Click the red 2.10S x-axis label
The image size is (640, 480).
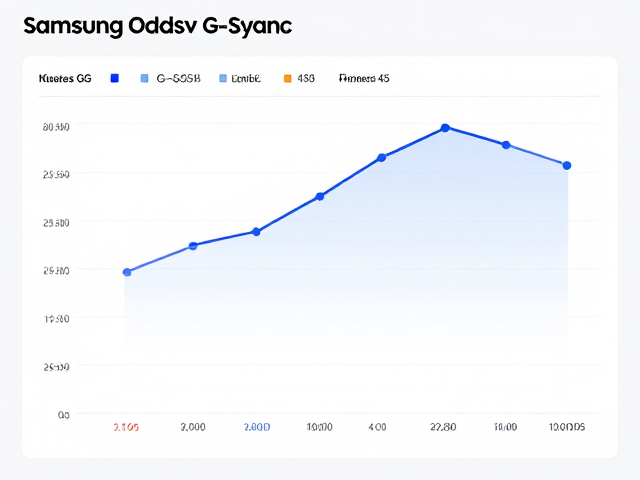coord(126,427)
